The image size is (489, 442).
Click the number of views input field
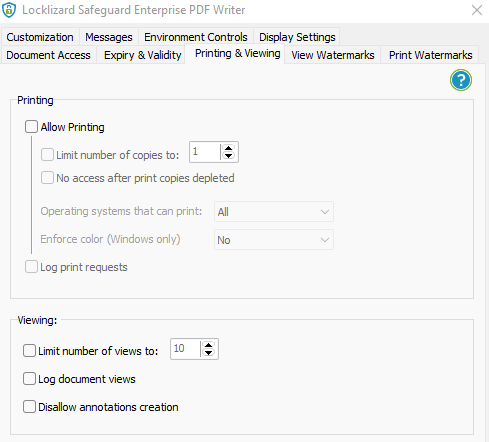(185, 349)
